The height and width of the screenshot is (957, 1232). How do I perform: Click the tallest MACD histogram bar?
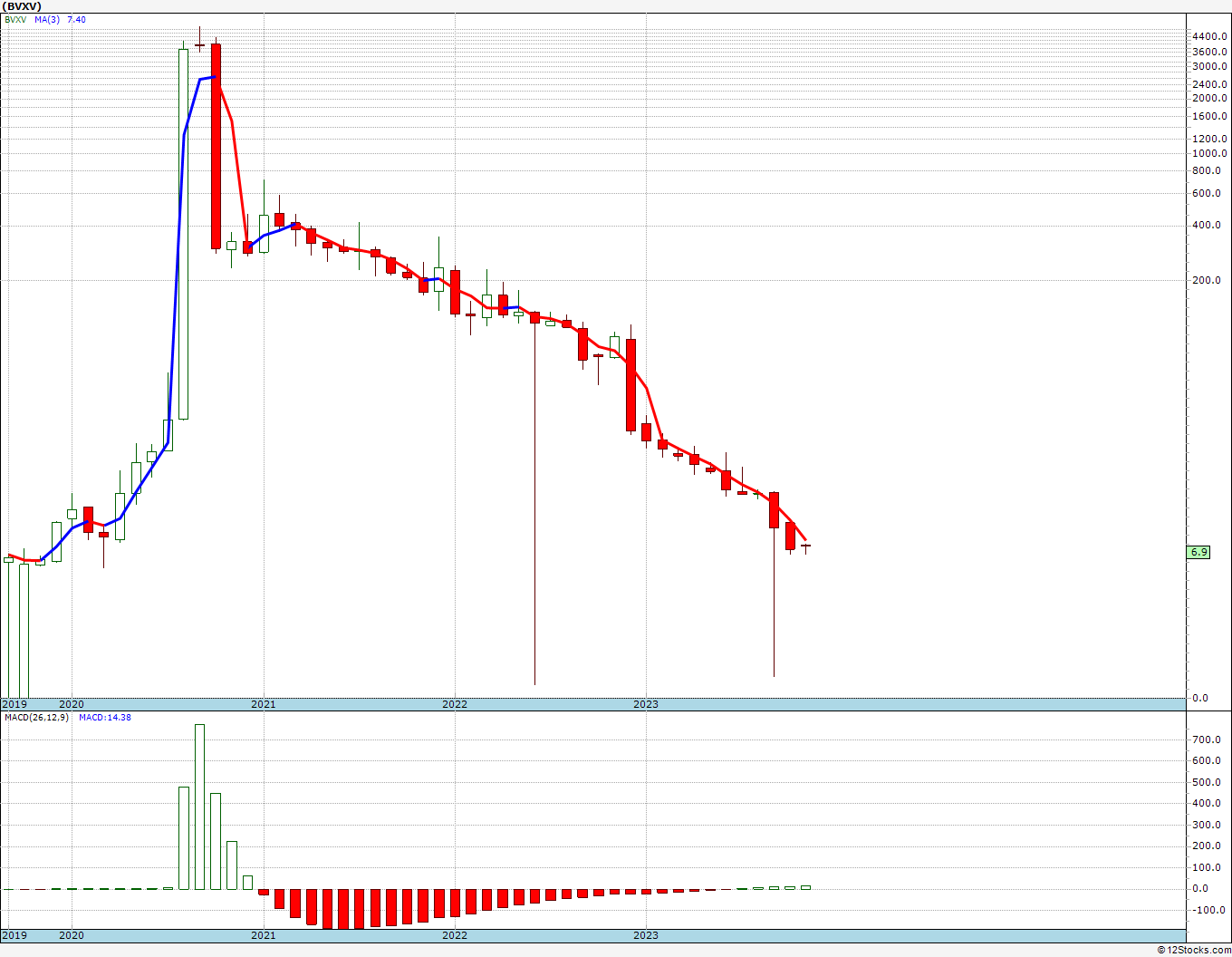199,807
